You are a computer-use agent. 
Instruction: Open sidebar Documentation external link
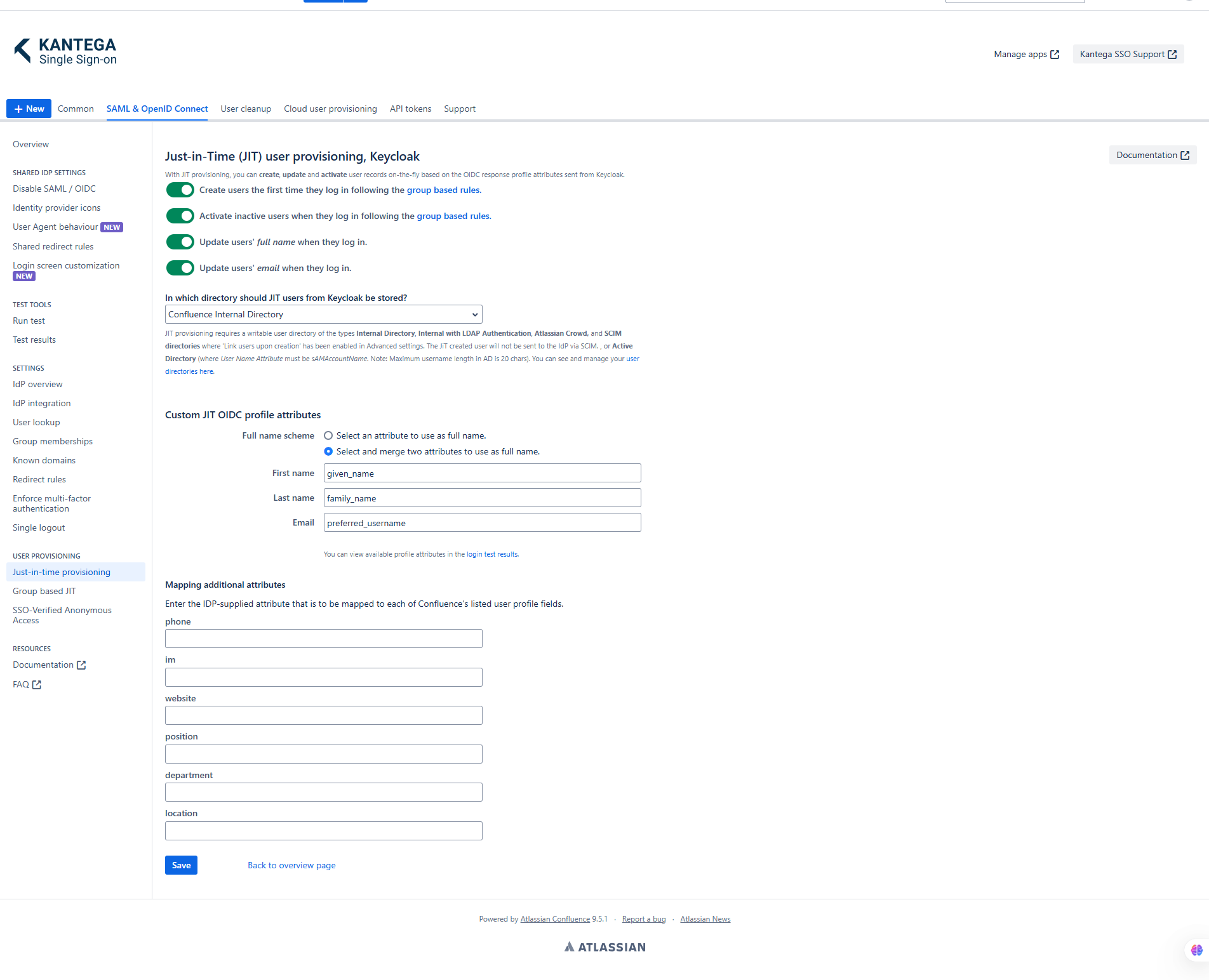(x=49, y=665)
